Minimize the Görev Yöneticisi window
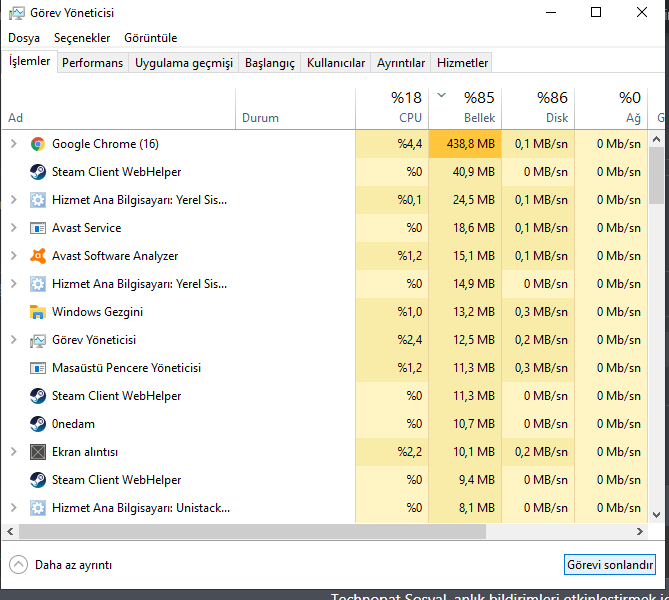 coord(551,12)
